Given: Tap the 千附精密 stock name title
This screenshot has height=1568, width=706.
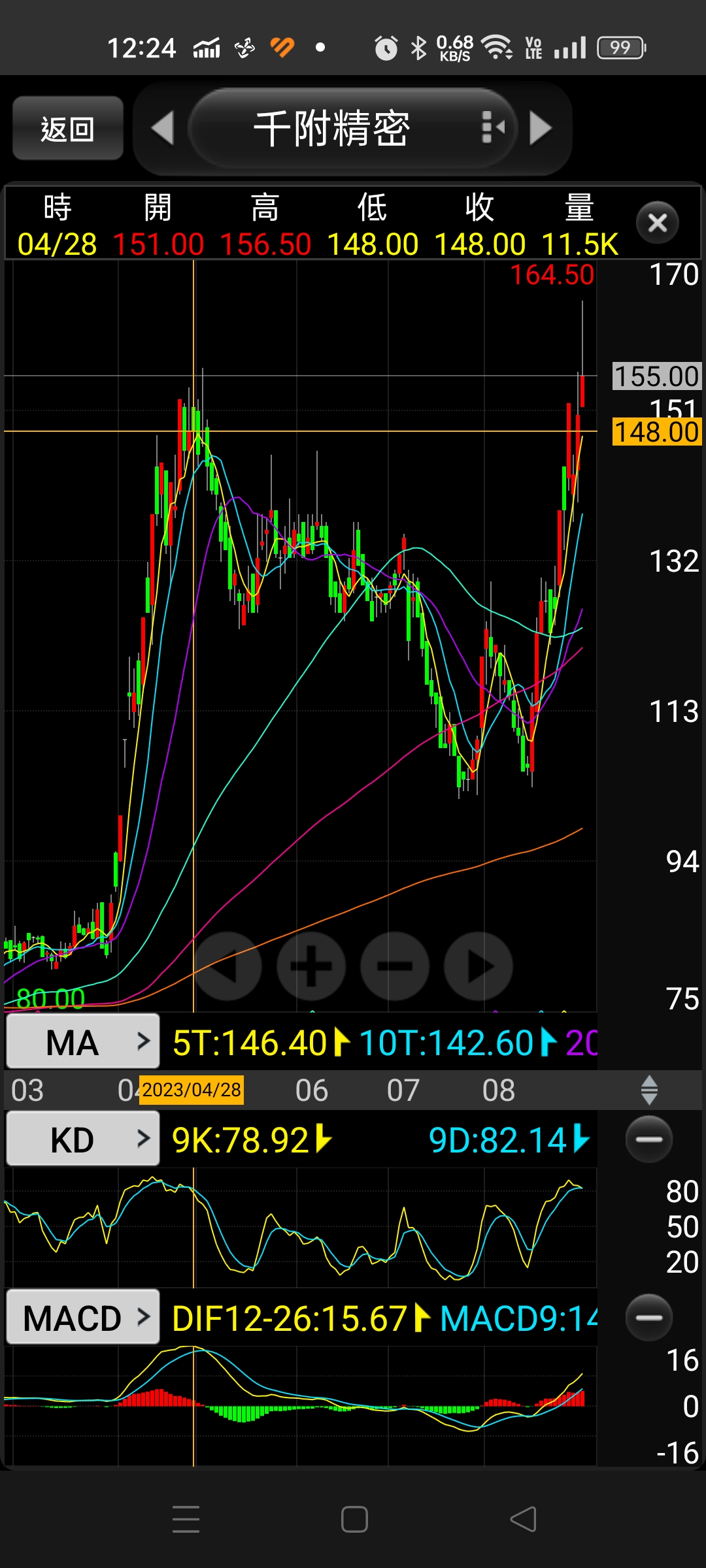Looking at the screenshot, I should [332, 128].
